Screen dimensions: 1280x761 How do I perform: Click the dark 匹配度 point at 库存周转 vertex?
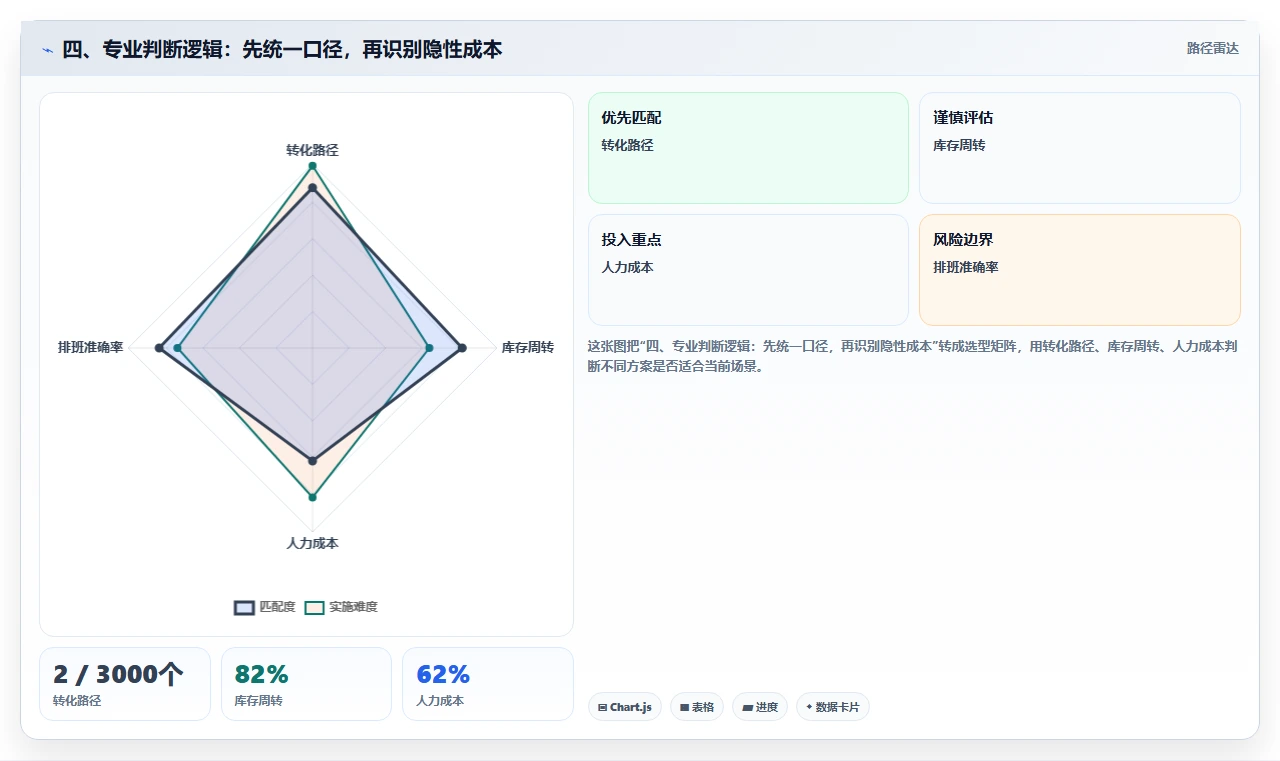tap(462, 348)
